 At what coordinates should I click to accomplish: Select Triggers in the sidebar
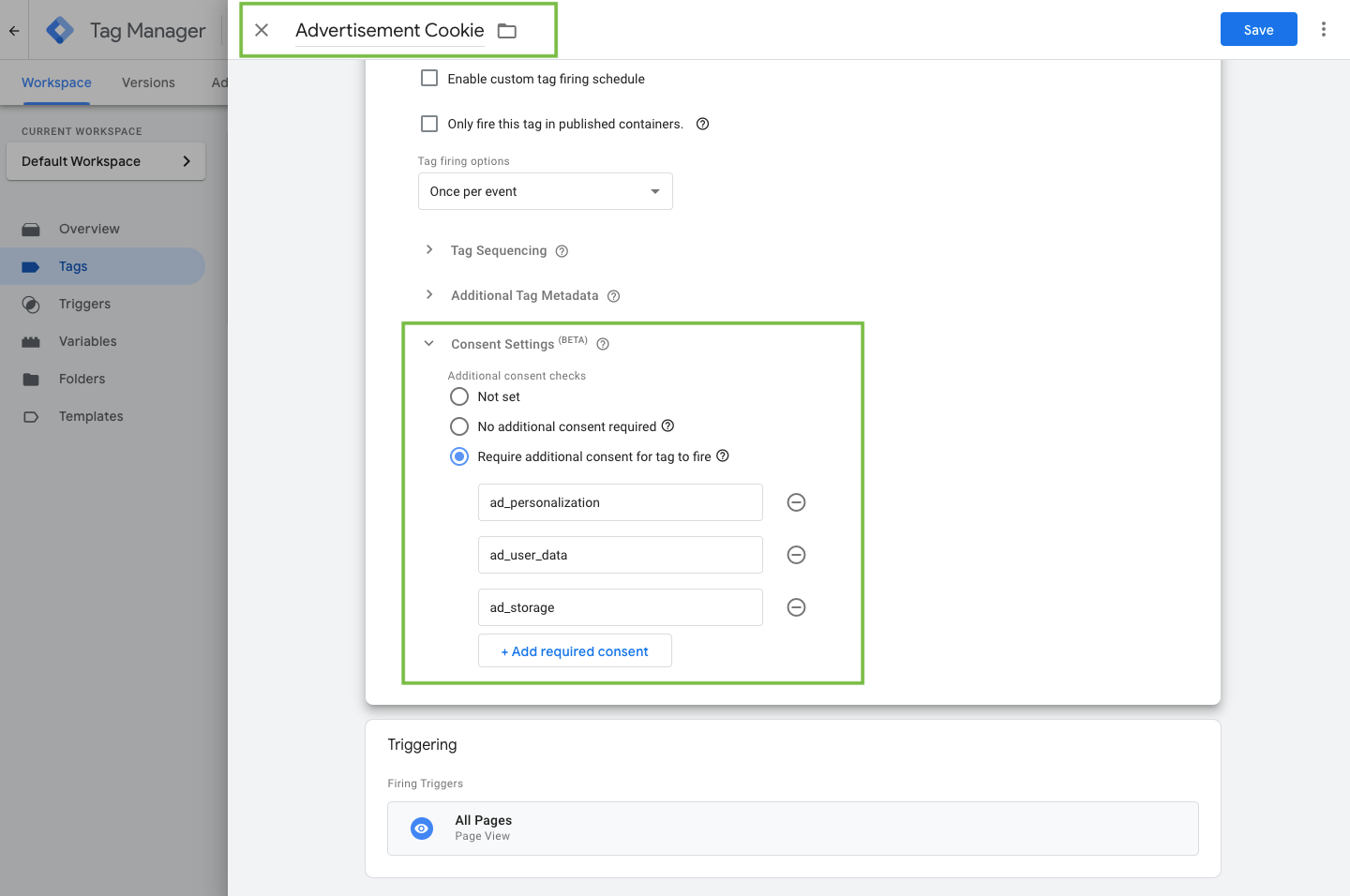(x=85, y=304)
